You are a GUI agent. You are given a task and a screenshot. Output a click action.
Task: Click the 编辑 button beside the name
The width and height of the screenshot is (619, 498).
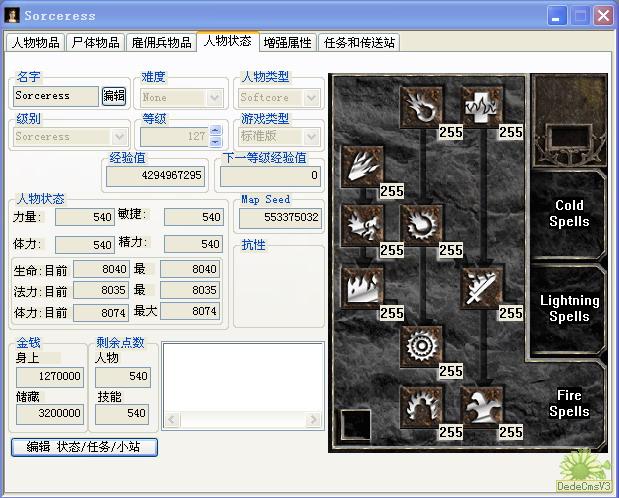(x=114, y=96)
